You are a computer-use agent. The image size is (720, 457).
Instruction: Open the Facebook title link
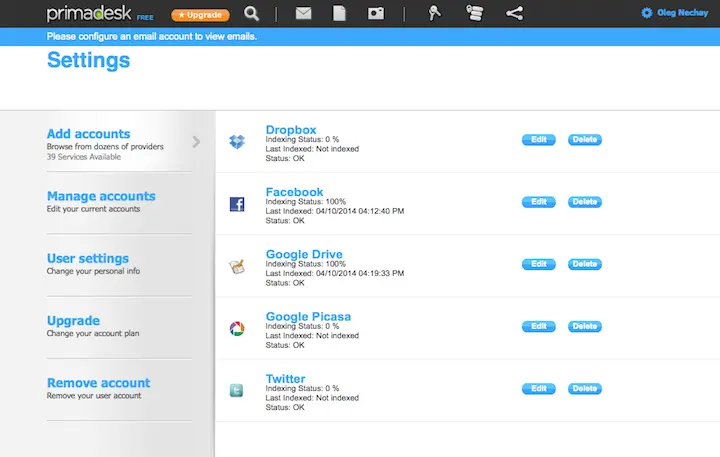coord(294,192)
